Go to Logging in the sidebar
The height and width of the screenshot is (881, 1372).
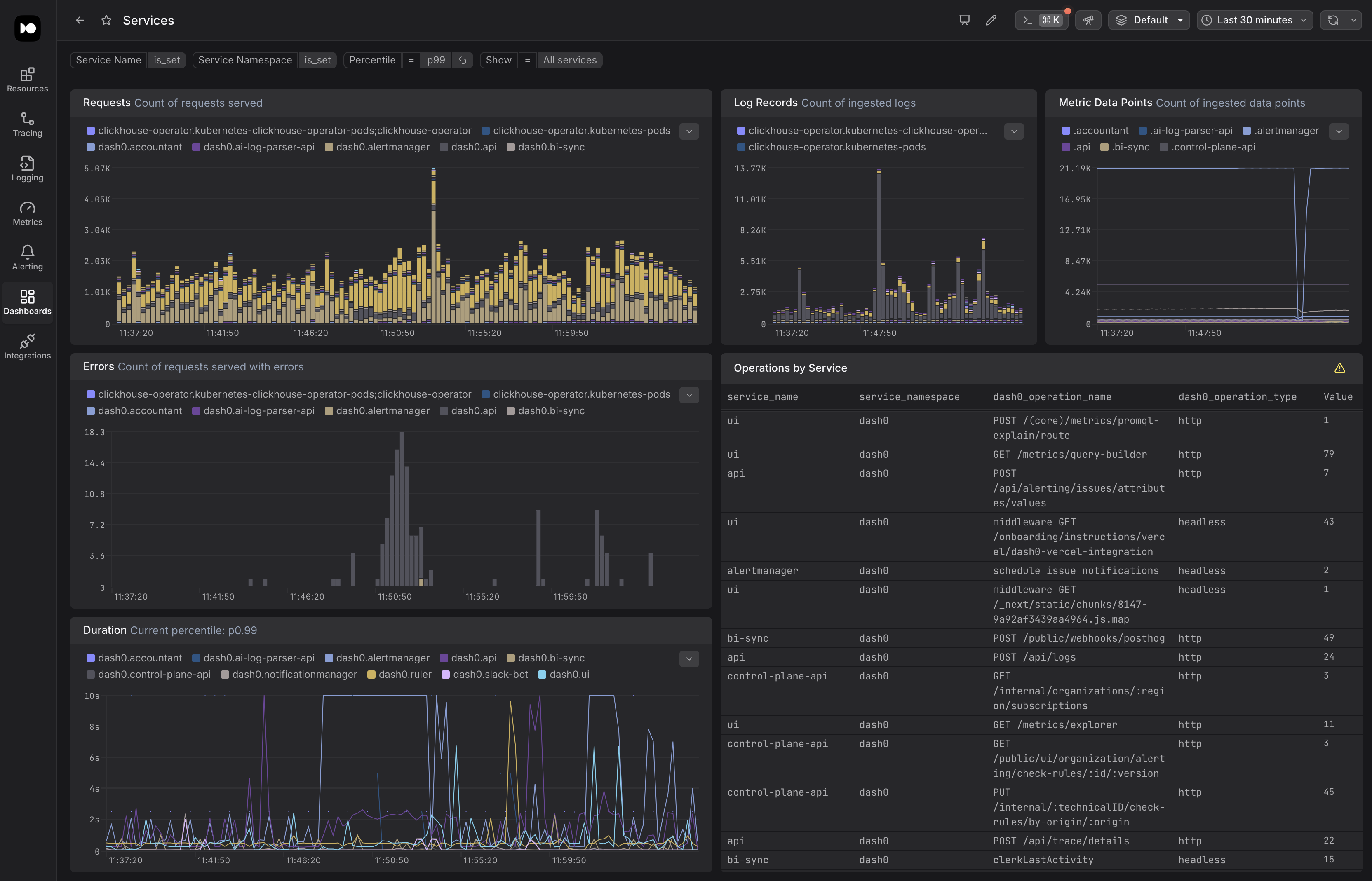click(28, 169)
